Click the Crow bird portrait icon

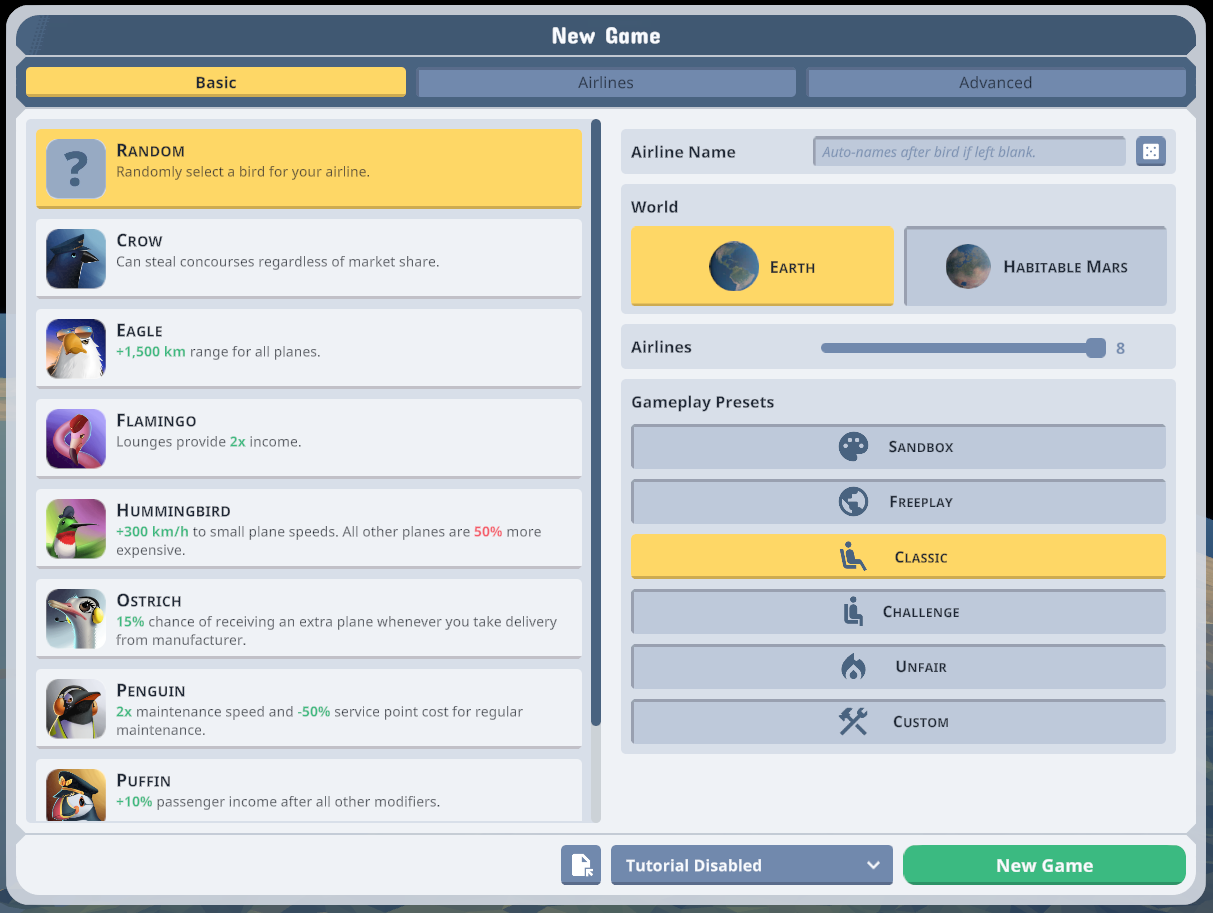click(x=76, y=259)
